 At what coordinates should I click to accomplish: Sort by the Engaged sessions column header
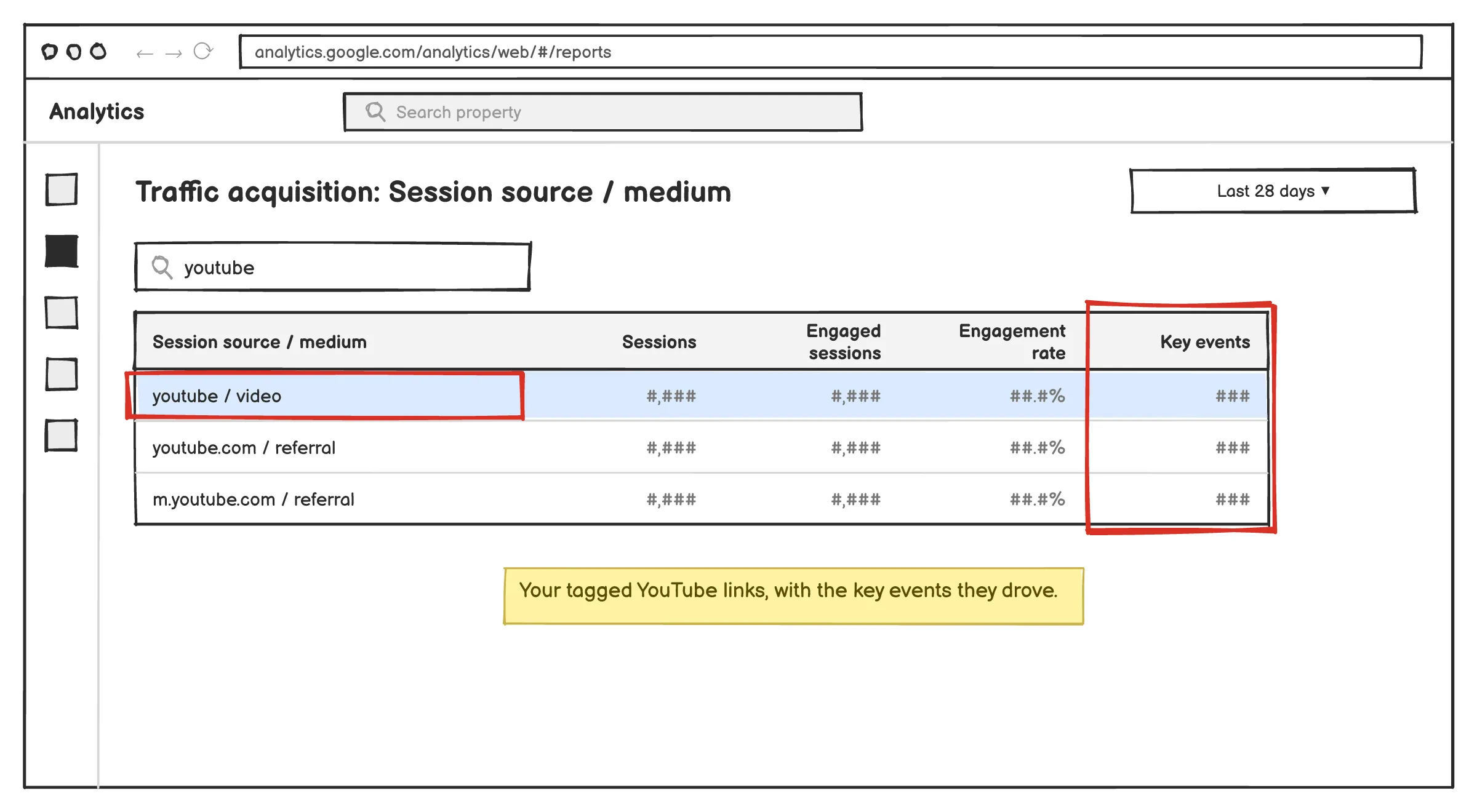tap(844, 342)
